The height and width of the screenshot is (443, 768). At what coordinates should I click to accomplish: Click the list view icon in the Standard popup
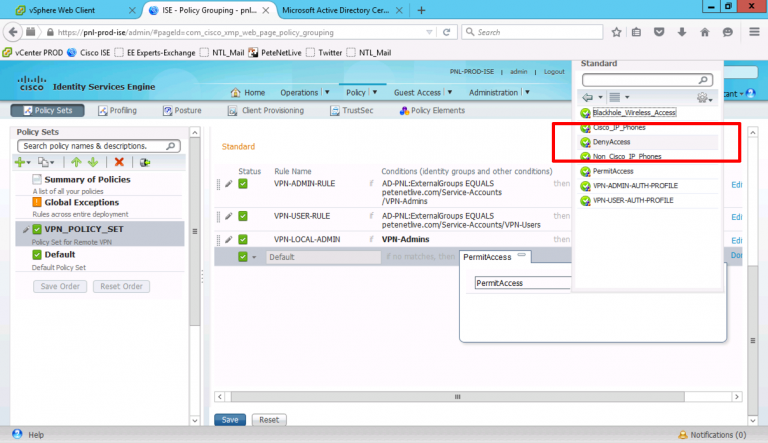(x=615, y=97)
